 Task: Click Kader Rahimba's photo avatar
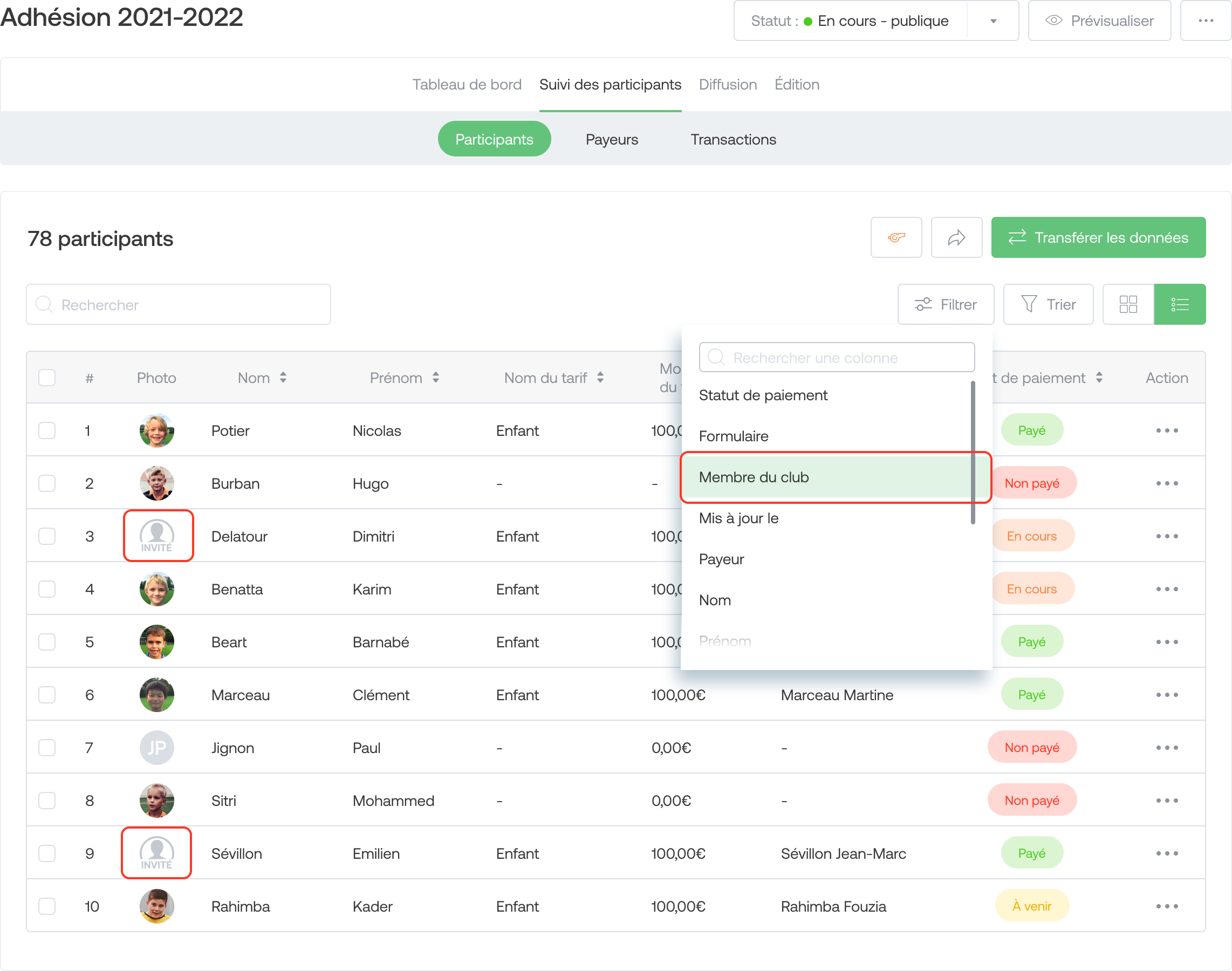156,906
